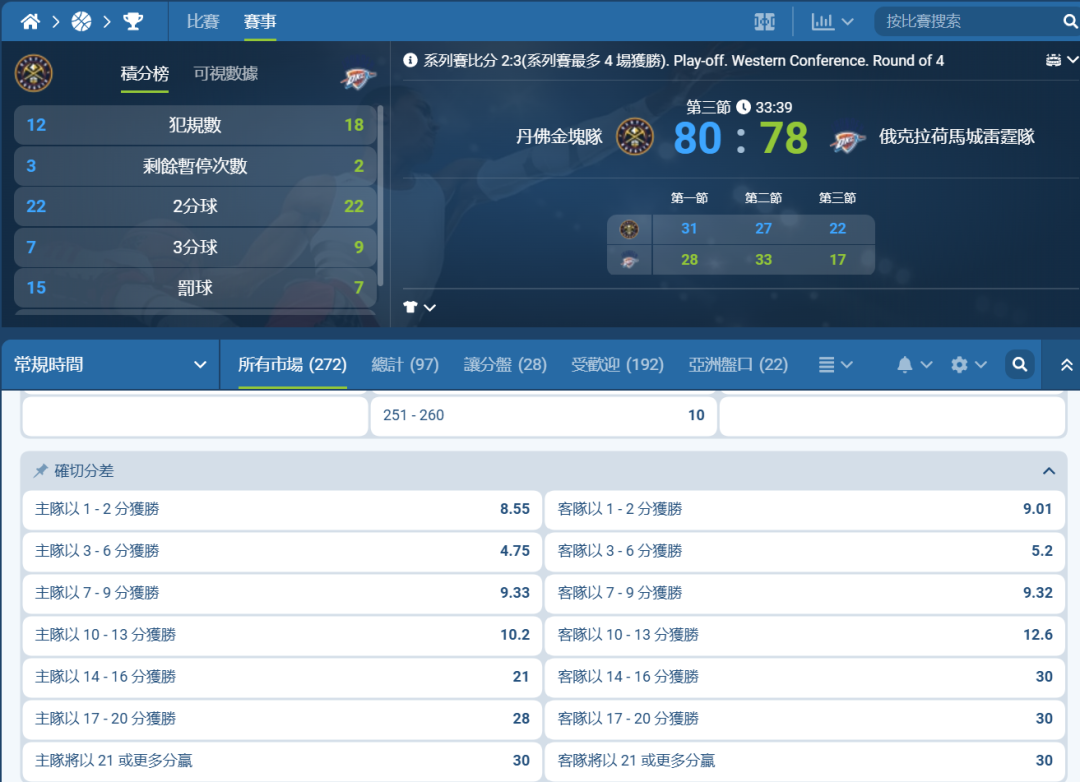Click Nuggets logo beside score 80
Viewport: 1080px width, 782px height.
pos(634,136)
